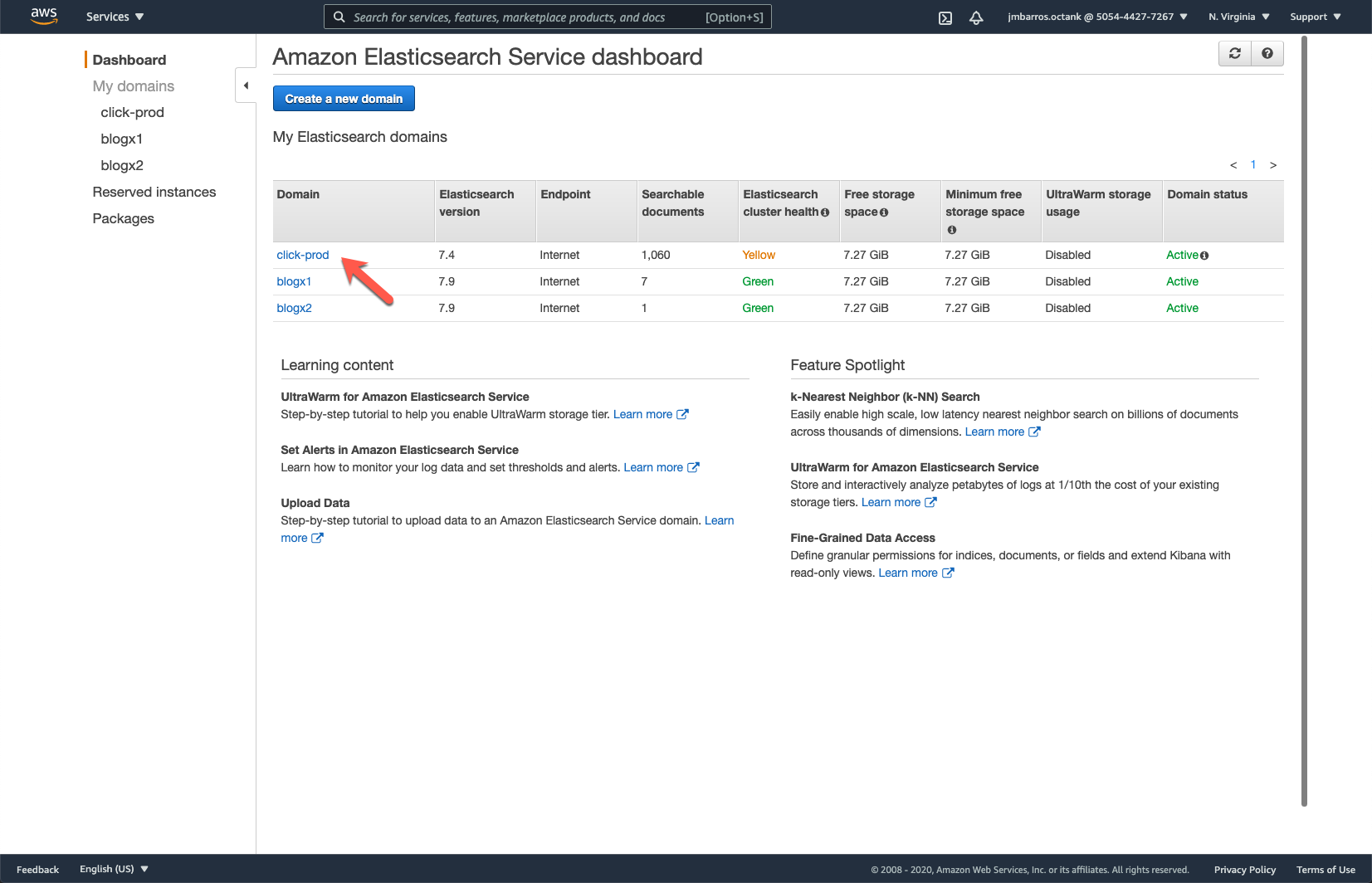Click info icon beside Elasticsearch cluster health
The height and width of the screenshot is (883, 1372).
(x=825, y=212)
